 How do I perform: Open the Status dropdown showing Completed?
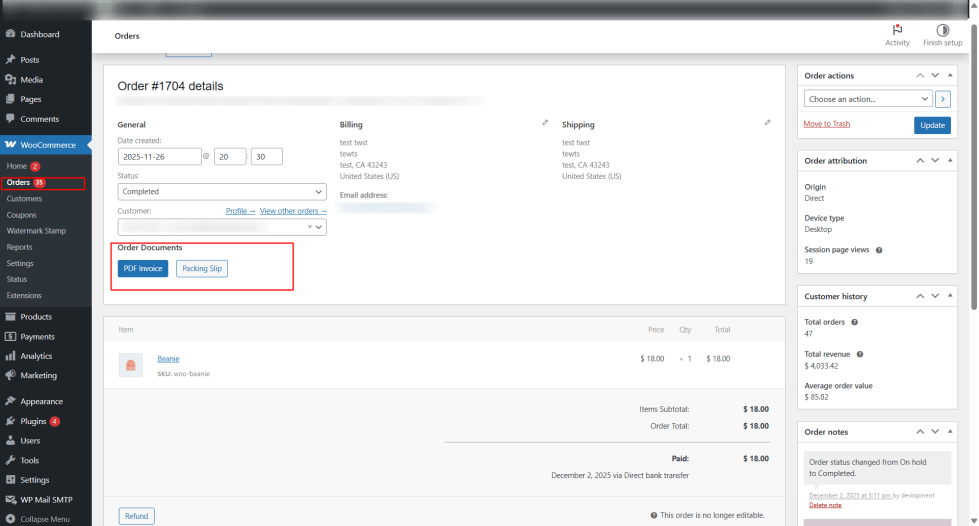(x=222, y=191)
